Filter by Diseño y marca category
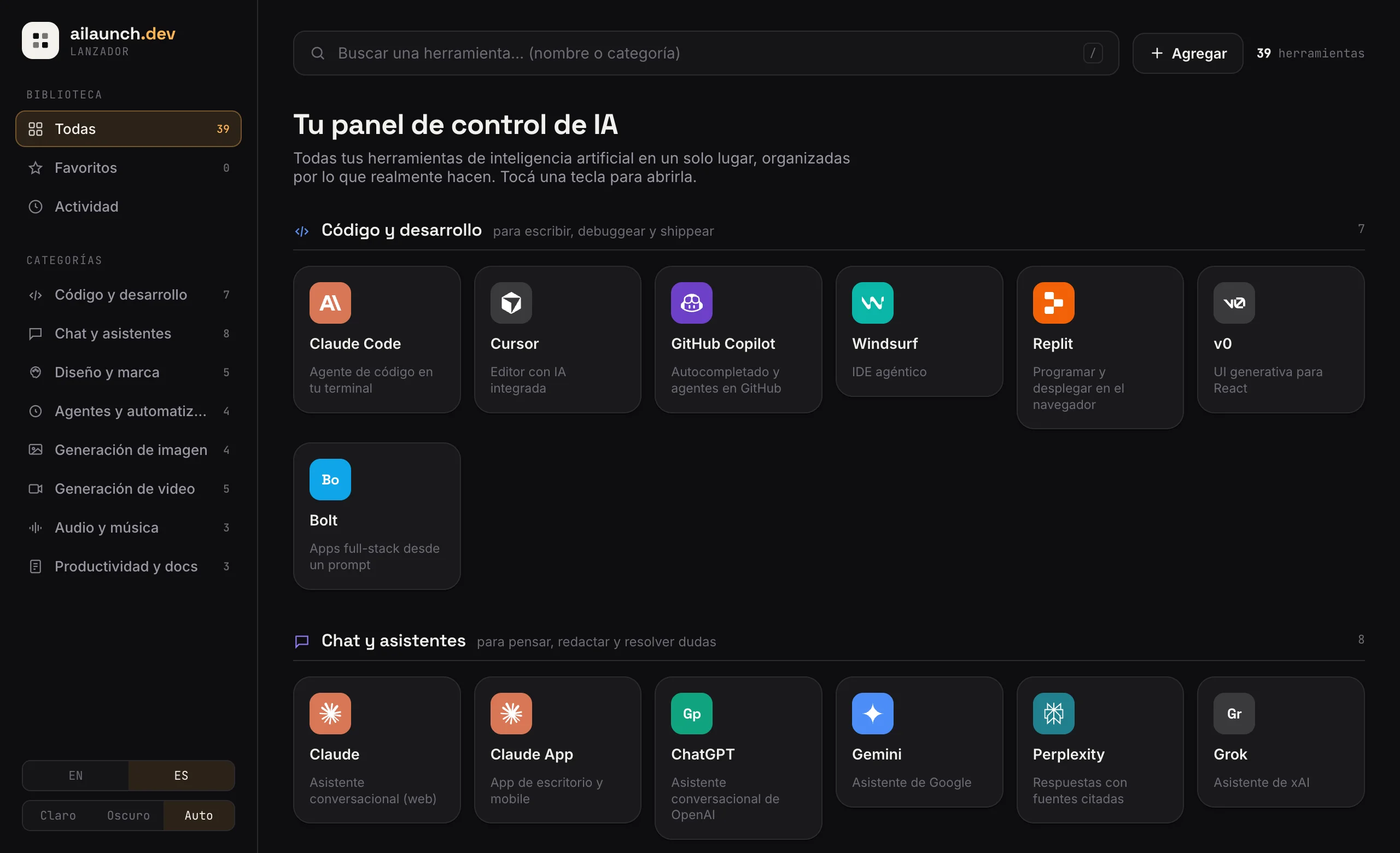 (129, 372)
